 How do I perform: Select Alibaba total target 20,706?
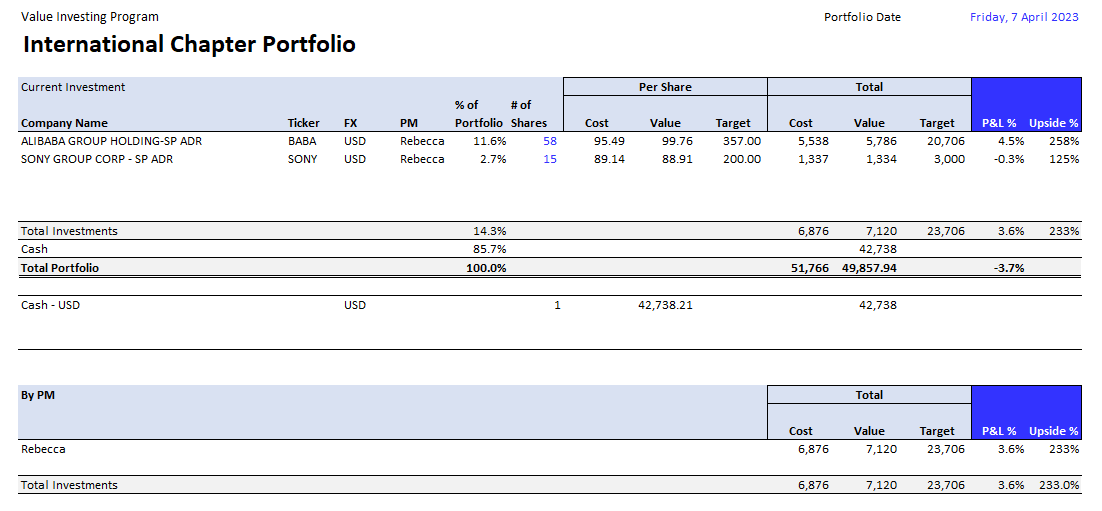946,141
